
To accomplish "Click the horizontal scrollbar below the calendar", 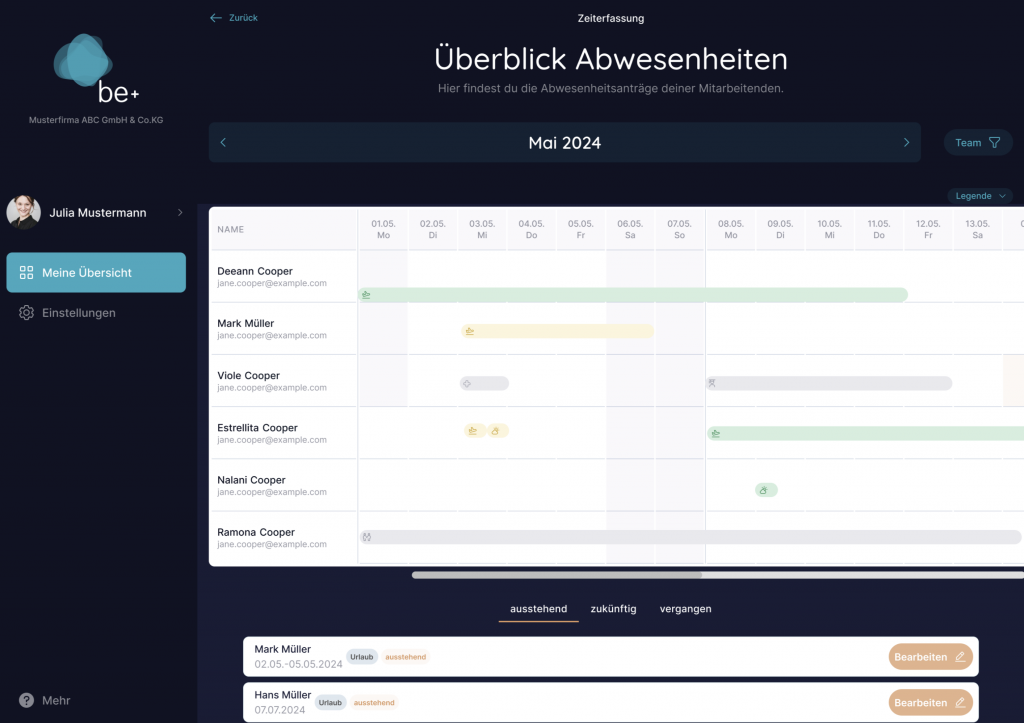I will [557, 575].
